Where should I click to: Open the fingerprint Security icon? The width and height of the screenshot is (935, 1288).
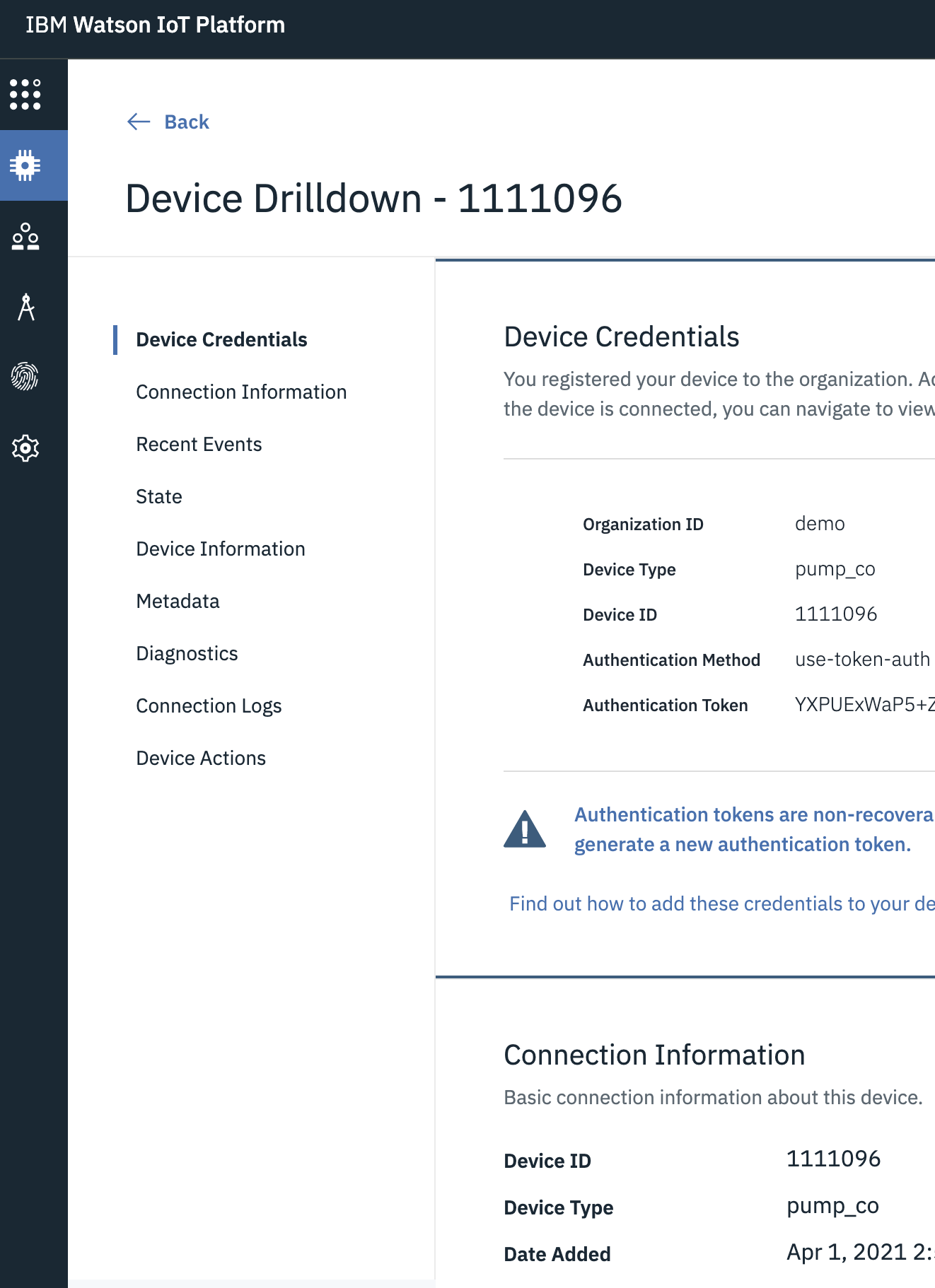25,377
